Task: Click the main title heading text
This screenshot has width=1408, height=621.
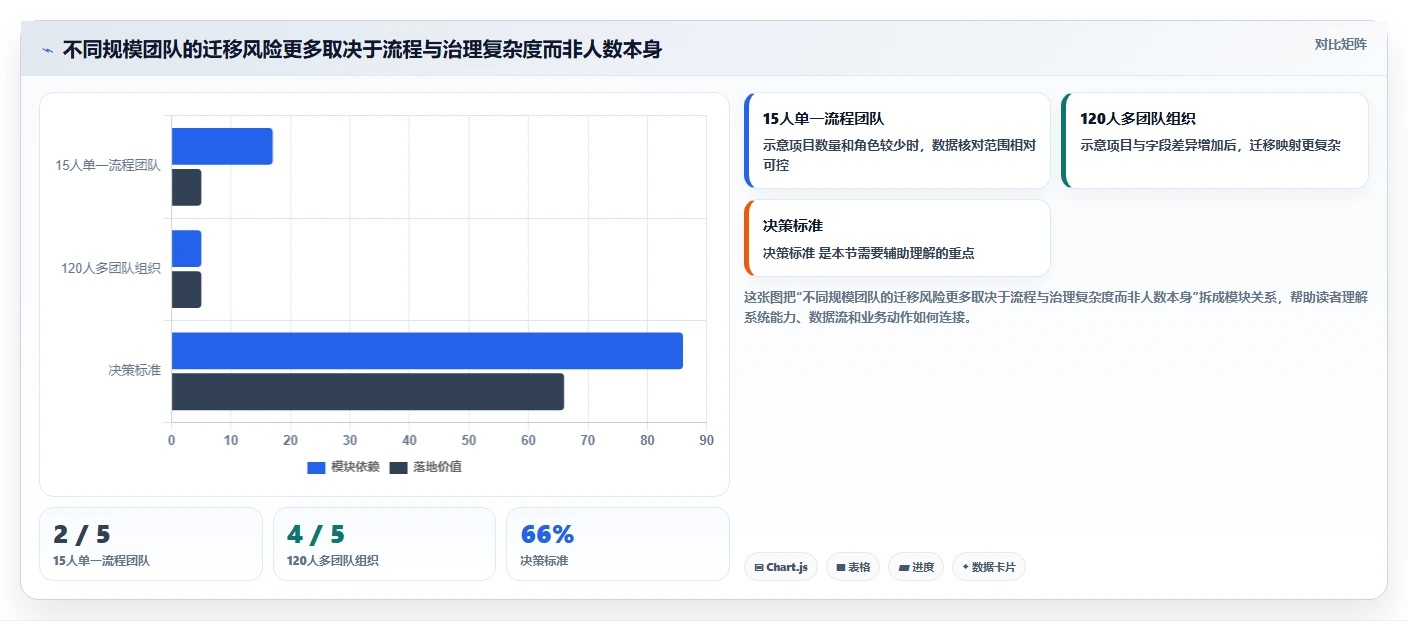Action: tap(362, 49)
